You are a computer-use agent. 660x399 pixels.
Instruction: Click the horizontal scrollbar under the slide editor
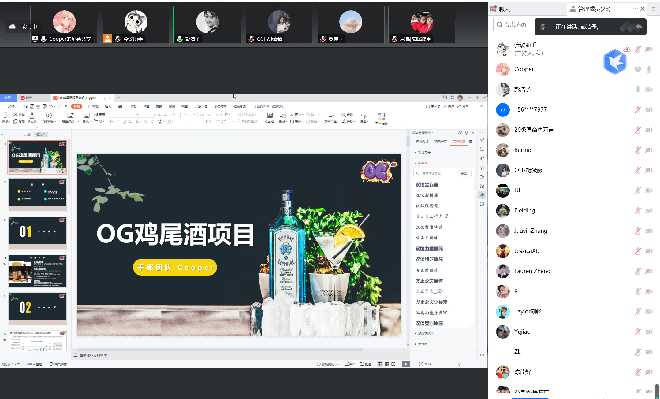[x=219, y=349]
